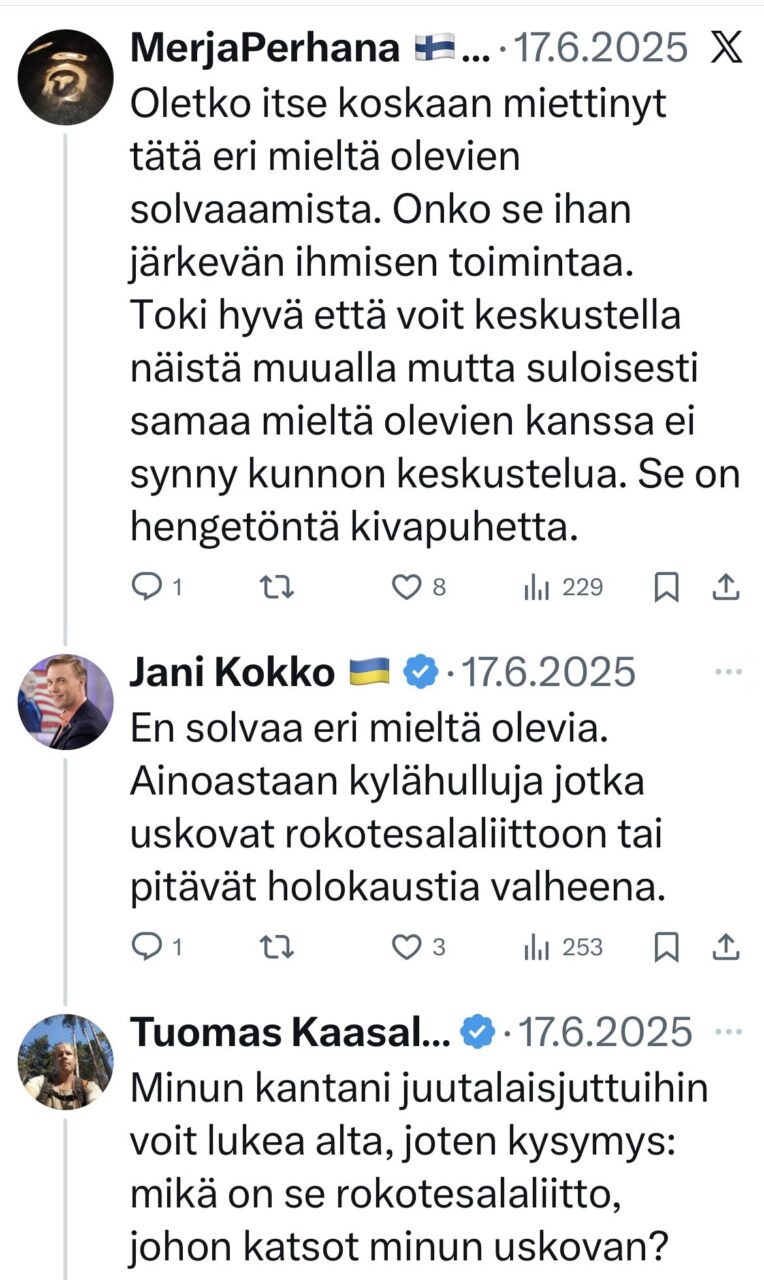Open MerjaPerhana's profile picture
This screenshot has width=764, height=1280.
pyautogui.click(x=65, y=76)
